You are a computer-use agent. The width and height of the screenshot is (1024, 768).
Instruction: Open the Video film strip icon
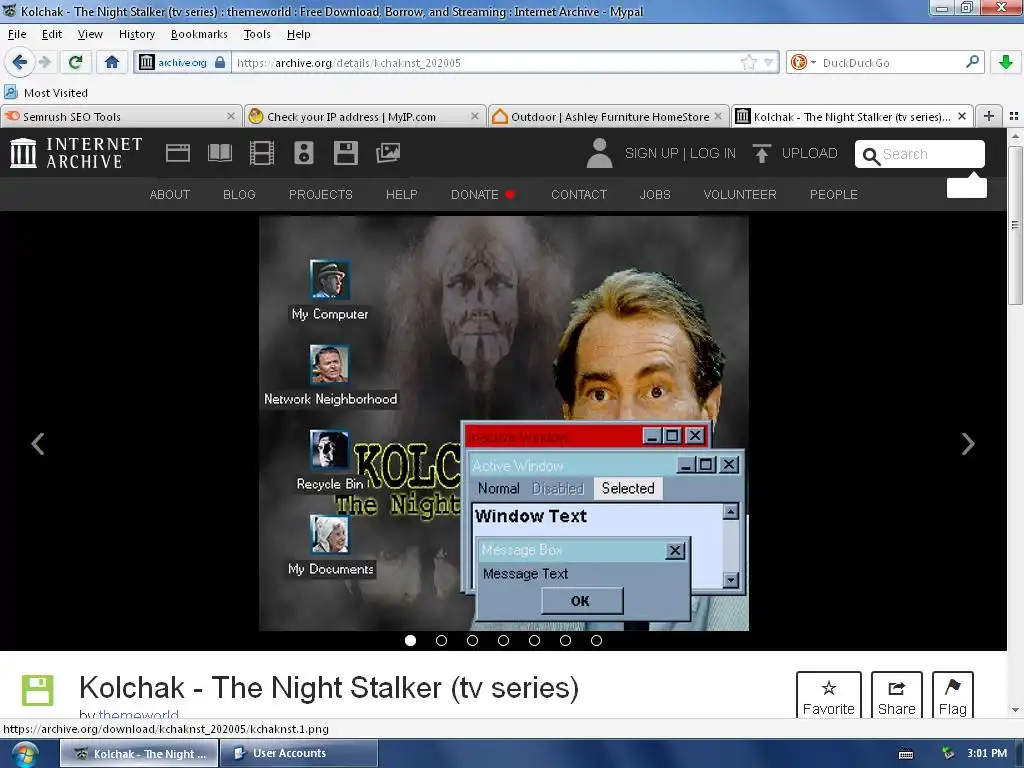pos(262,153)
